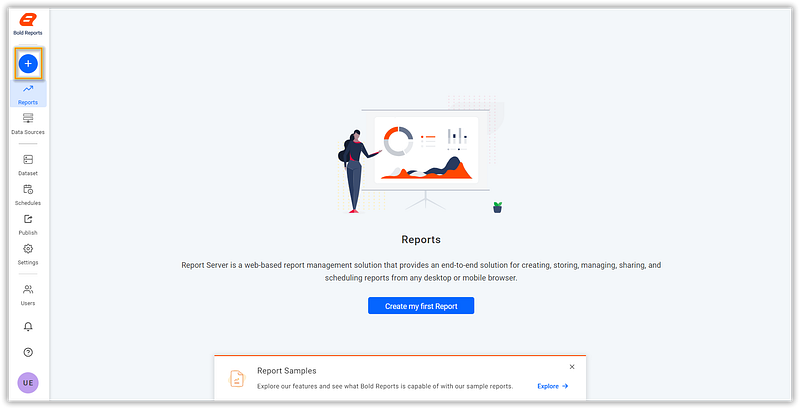Click the 'Explore our features' description text
800x409 pixels.
pyautogui.click(x=385, y=386)
